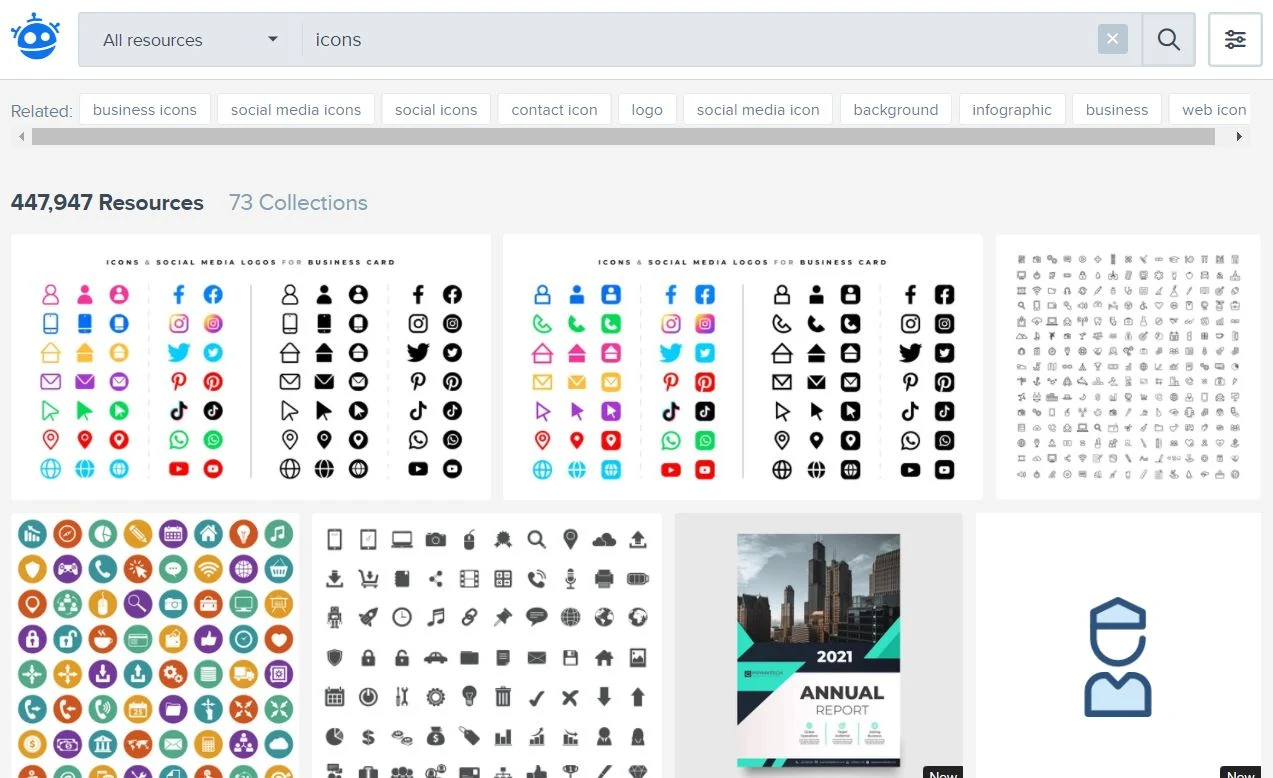Open second square-style business card icons thumbnail
The image size is (1273, 778).
pos(743,367)
